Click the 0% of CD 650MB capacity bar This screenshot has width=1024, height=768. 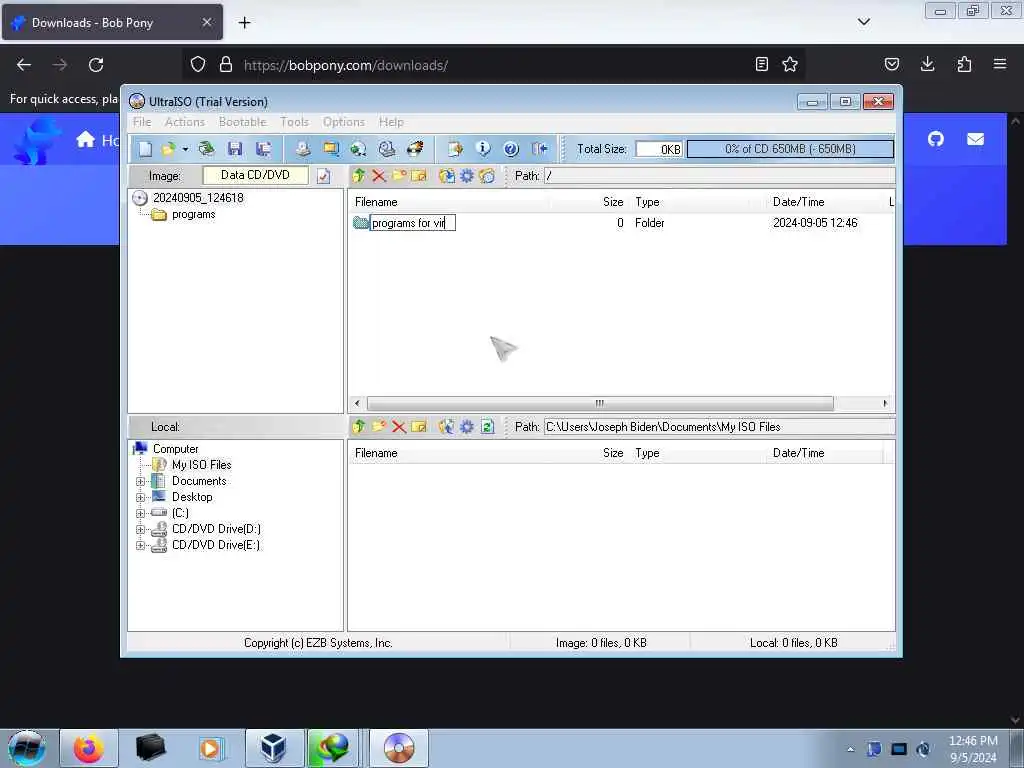point(790,149)
